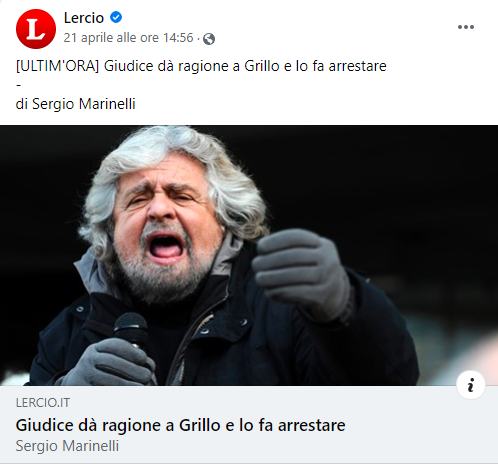Screen dimensions: 498x466
Task: Click the round info 'i' button on image
Action: (471, 385)
